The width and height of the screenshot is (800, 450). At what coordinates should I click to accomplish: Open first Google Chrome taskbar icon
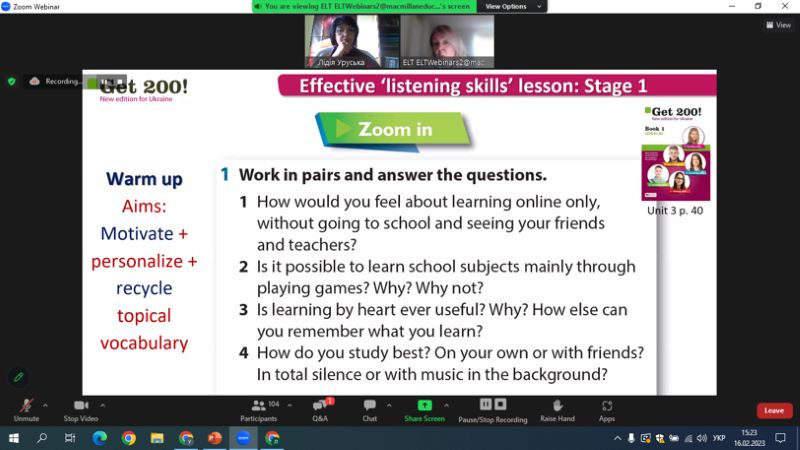pos(129,438)
